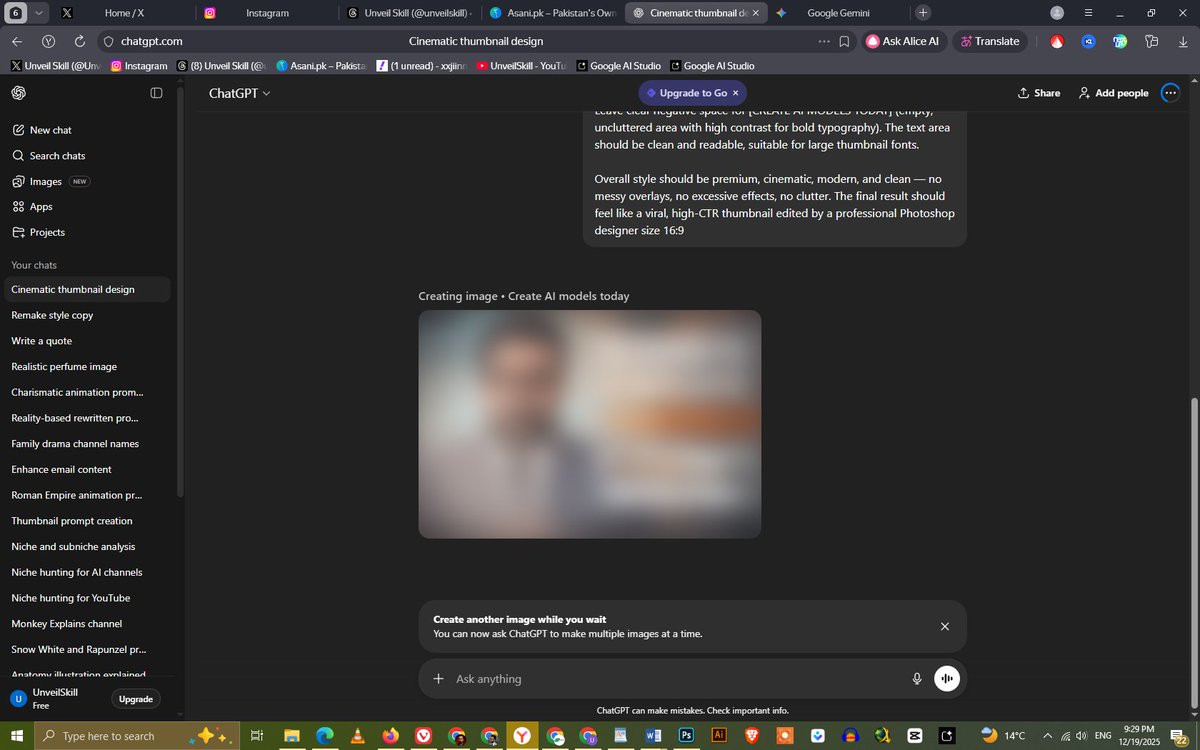The height and width of the screenshot is (750, 1200).
Task: Open the Instagram bookmark in bookmarks bar
Action: (x=139, y=66)
